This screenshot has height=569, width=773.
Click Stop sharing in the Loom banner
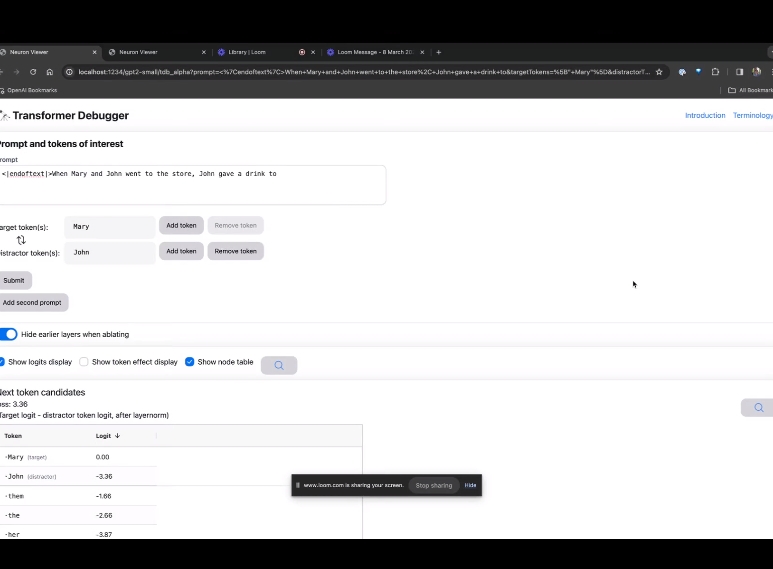[x=433, y=485]
